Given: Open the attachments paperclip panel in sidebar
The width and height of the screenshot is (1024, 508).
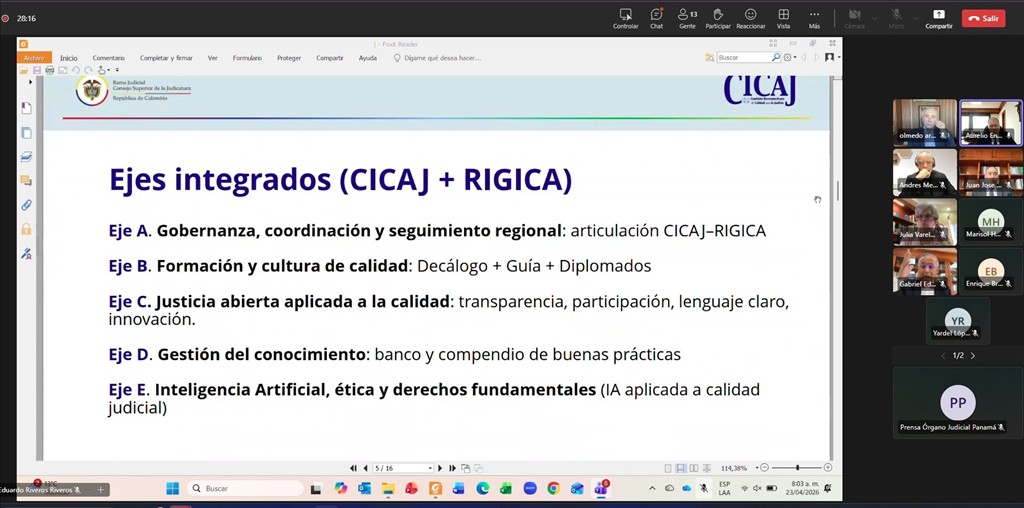Looking at the screenshot, I should (x=26, y=204).
